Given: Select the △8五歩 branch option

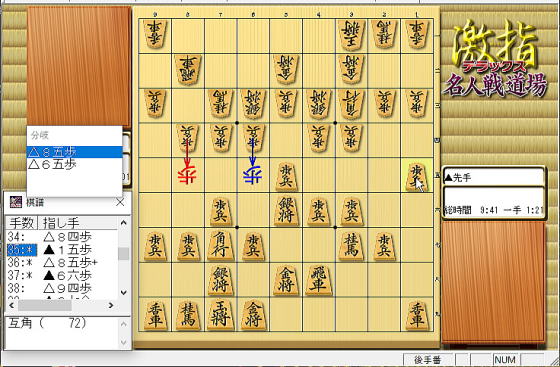Looking at the screenshot, I should [x=74, y=152].
